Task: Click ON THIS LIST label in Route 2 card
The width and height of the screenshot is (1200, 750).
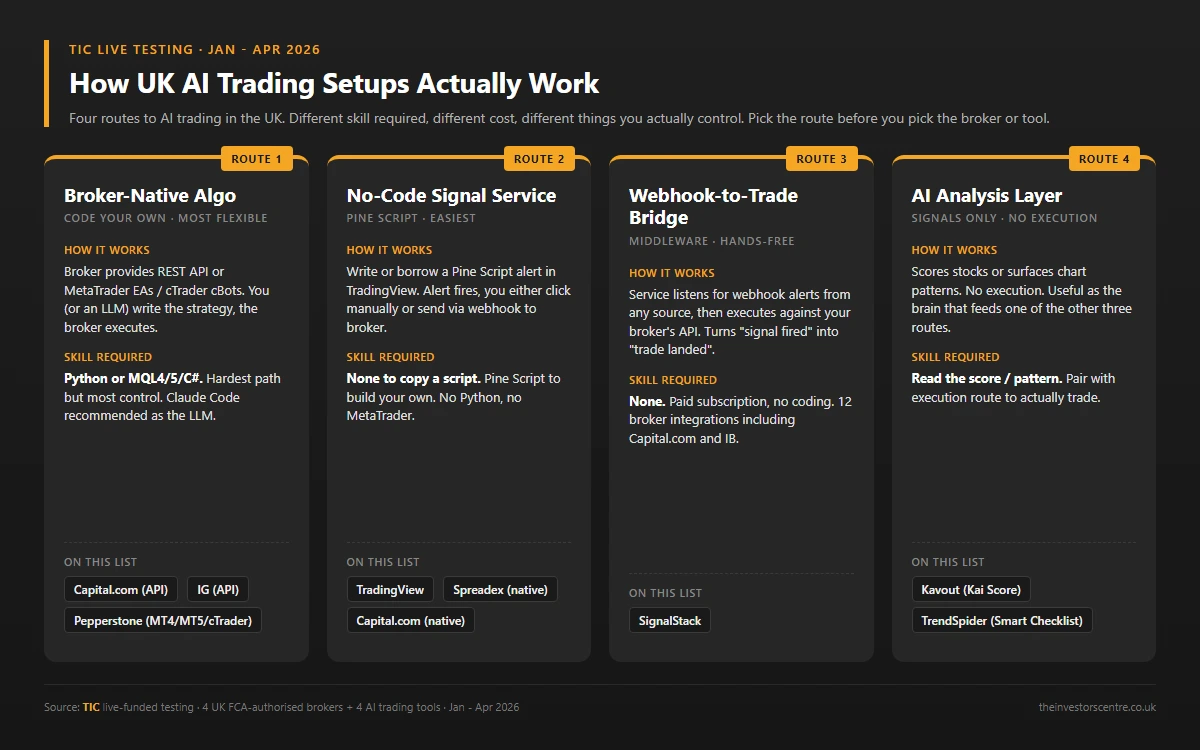Action: point(383,562)
